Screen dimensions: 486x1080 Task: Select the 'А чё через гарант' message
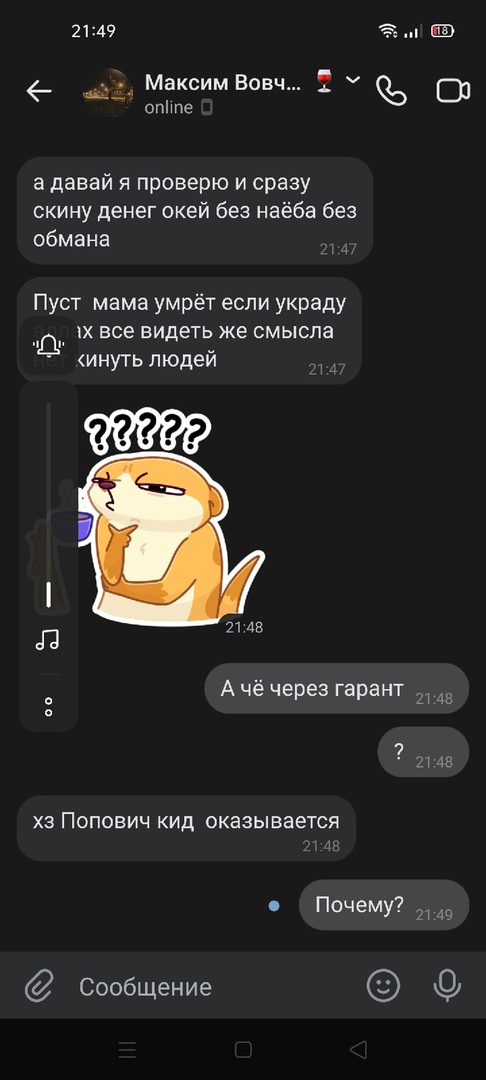337,688
